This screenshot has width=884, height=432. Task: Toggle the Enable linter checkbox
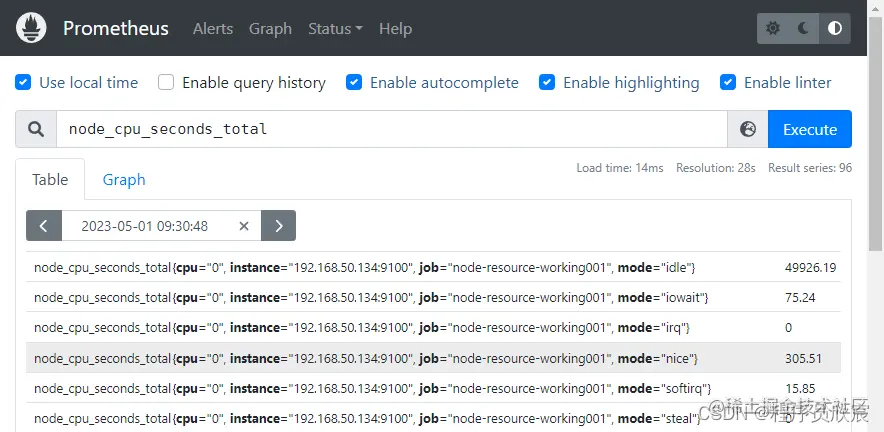[728, 83]
